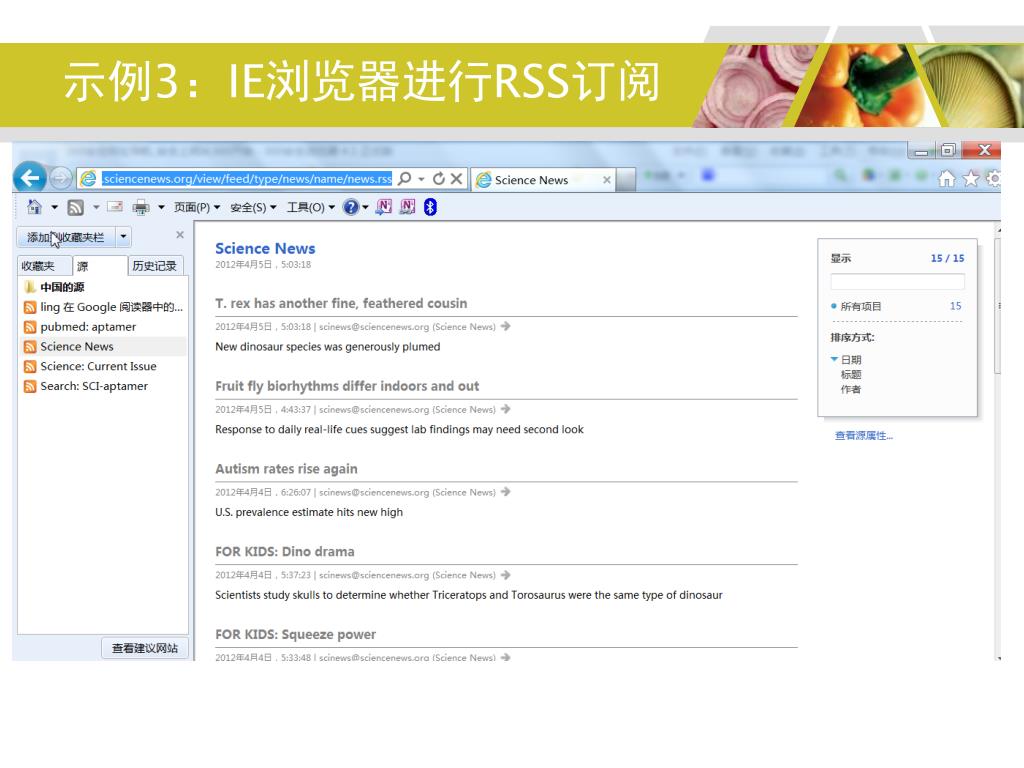Click the Science News feed title link

[265, 248]
